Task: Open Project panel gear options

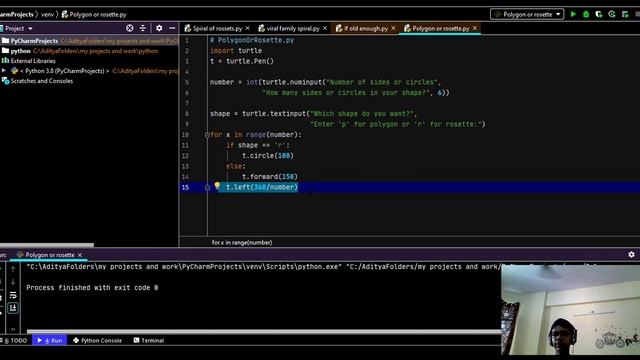Action: pos(159,28)
